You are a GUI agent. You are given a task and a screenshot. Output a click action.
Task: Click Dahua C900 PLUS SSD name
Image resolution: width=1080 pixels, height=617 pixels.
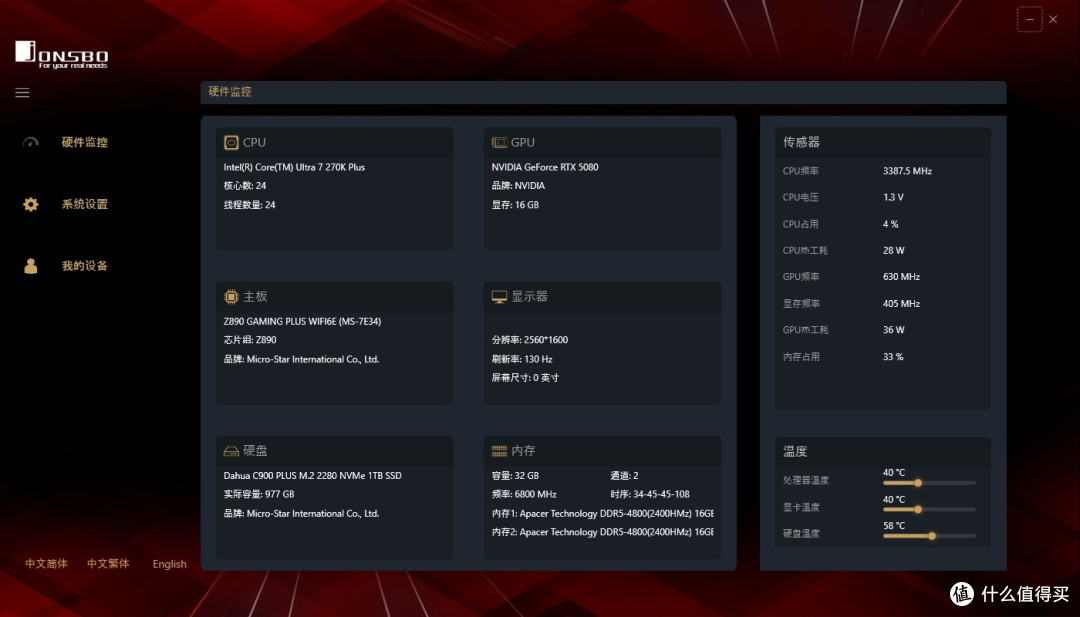point(313,476)
